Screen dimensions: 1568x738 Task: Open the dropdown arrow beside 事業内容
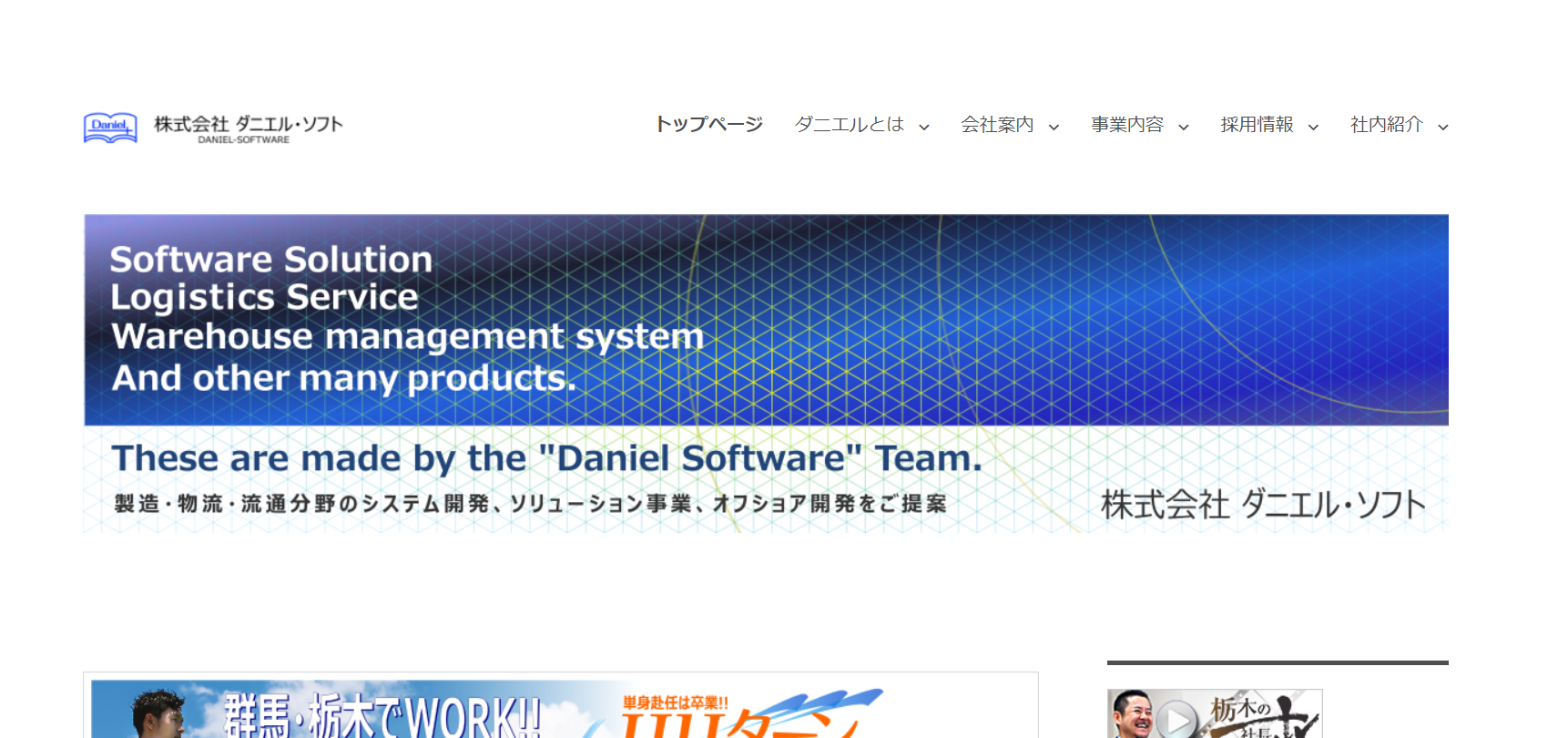pyautogui.click(x=1184, y=128)
